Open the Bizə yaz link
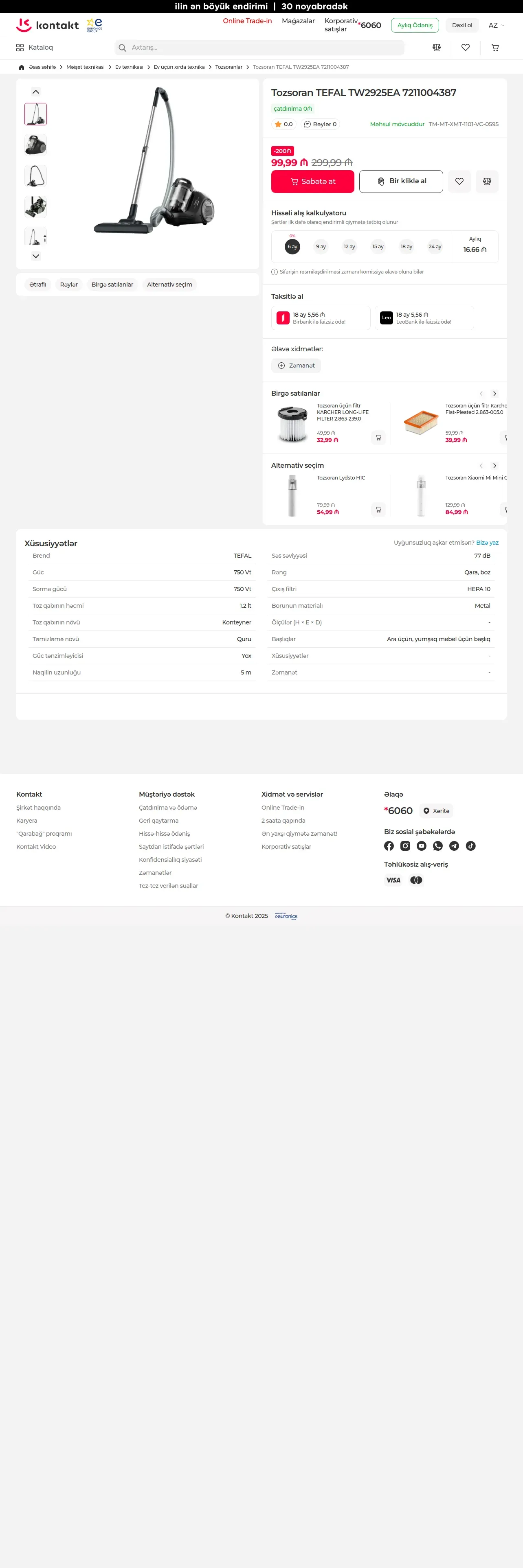The image size is (523, 1568). 487,543
